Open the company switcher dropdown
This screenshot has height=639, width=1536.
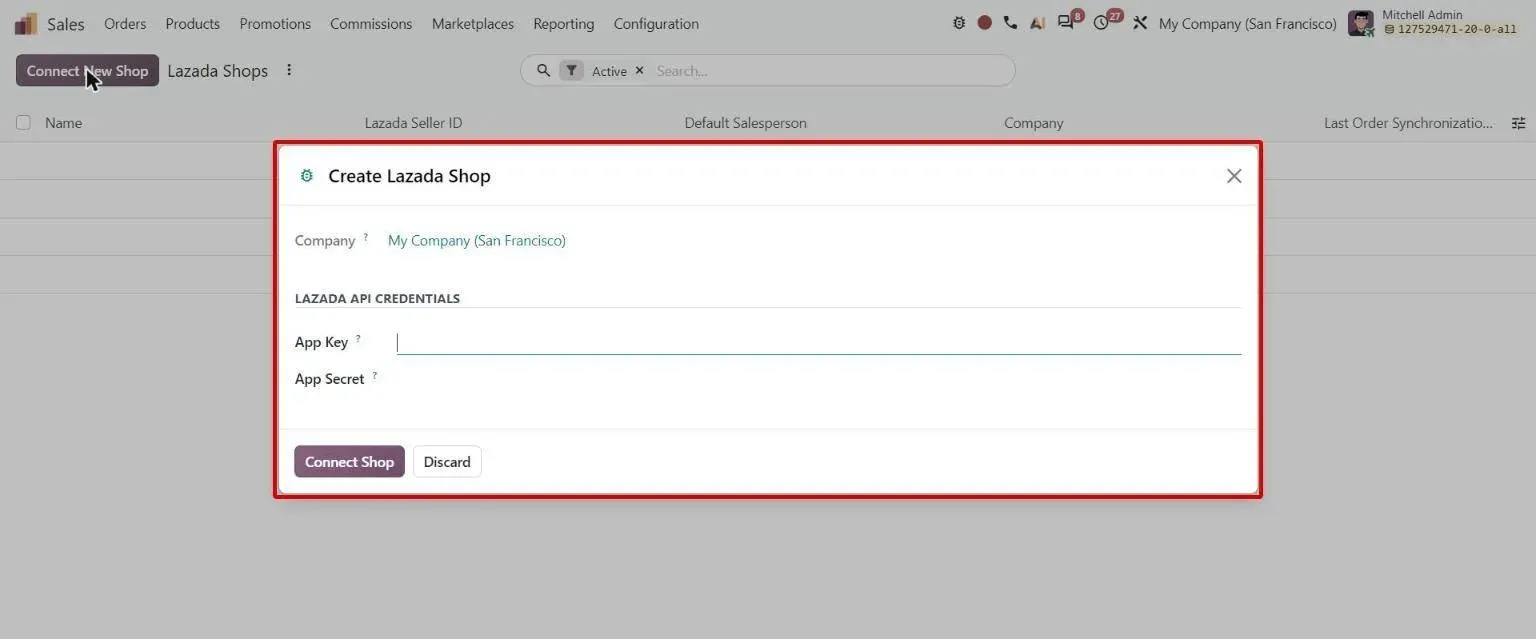pyautogui.click(x=1247, y=23)
